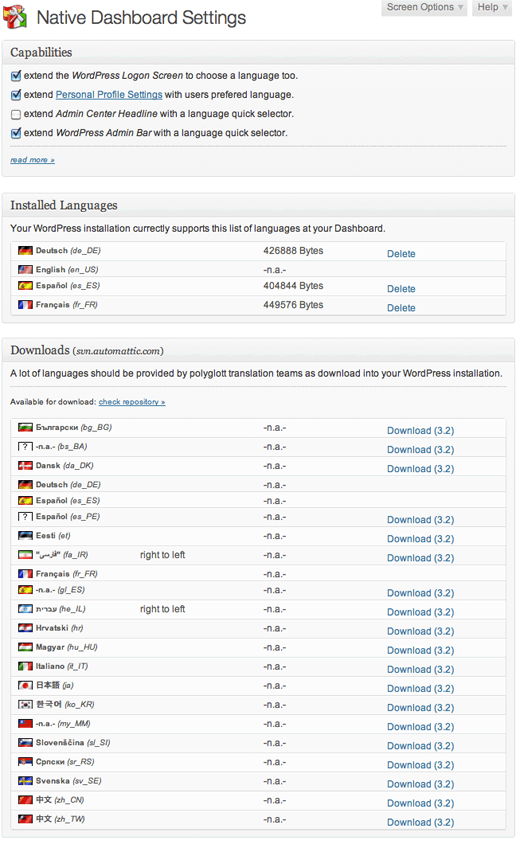Click the US flag next to English (en_US)

25,270
